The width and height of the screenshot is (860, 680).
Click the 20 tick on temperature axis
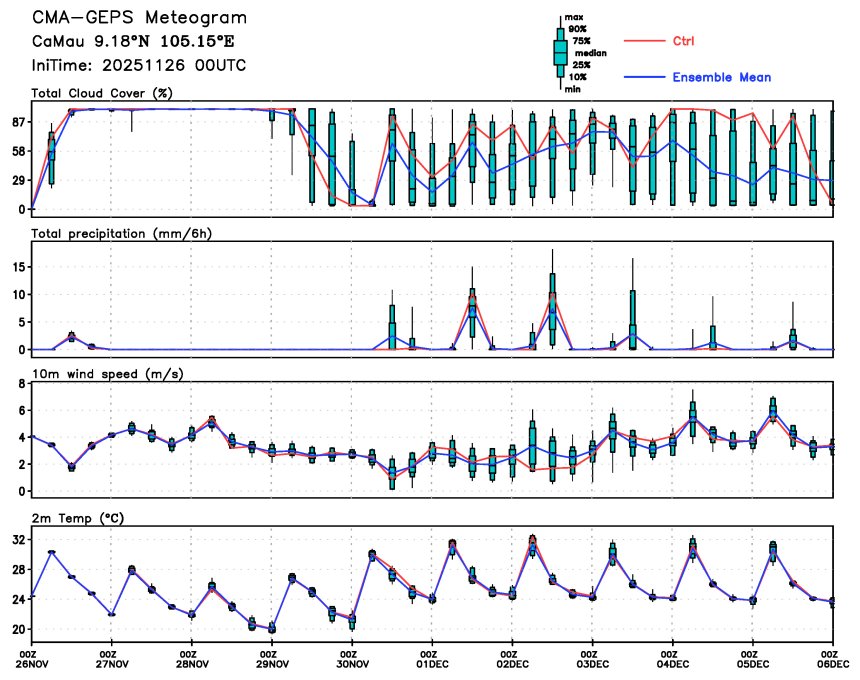[x=19, y=630]
